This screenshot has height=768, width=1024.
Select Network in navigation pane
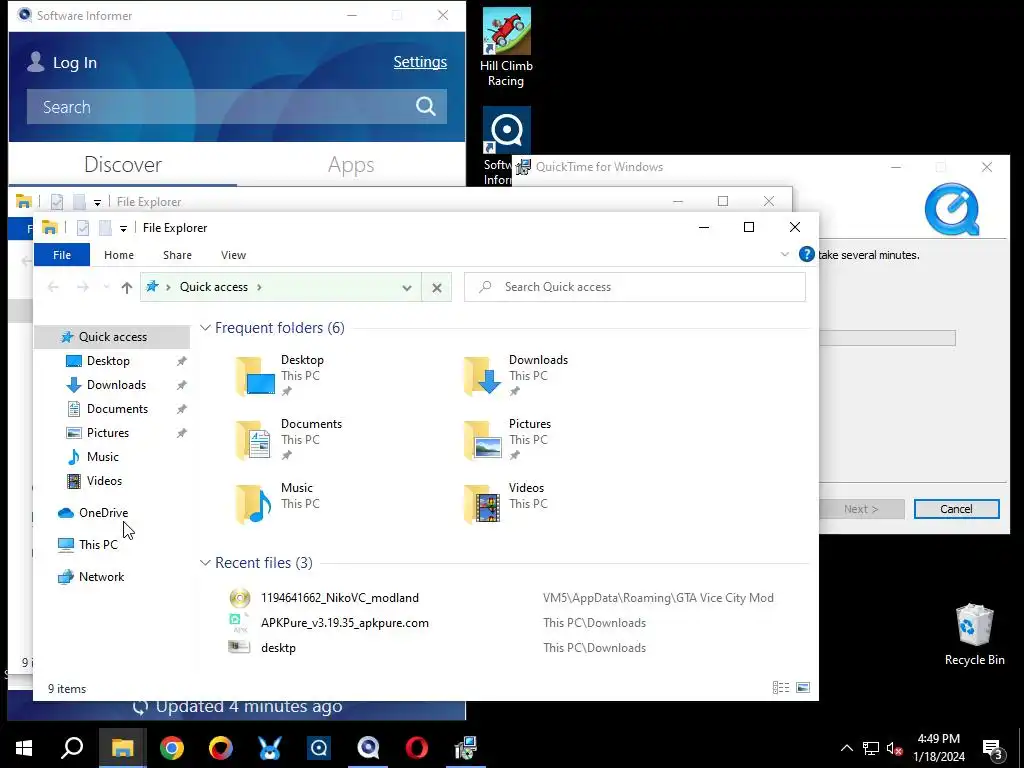(101, 577)
